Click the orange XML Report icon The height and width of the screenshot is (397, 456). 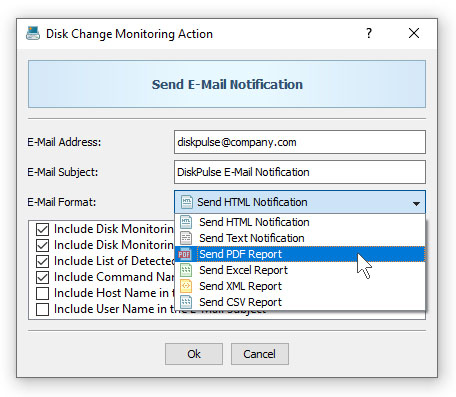[186, 286]
